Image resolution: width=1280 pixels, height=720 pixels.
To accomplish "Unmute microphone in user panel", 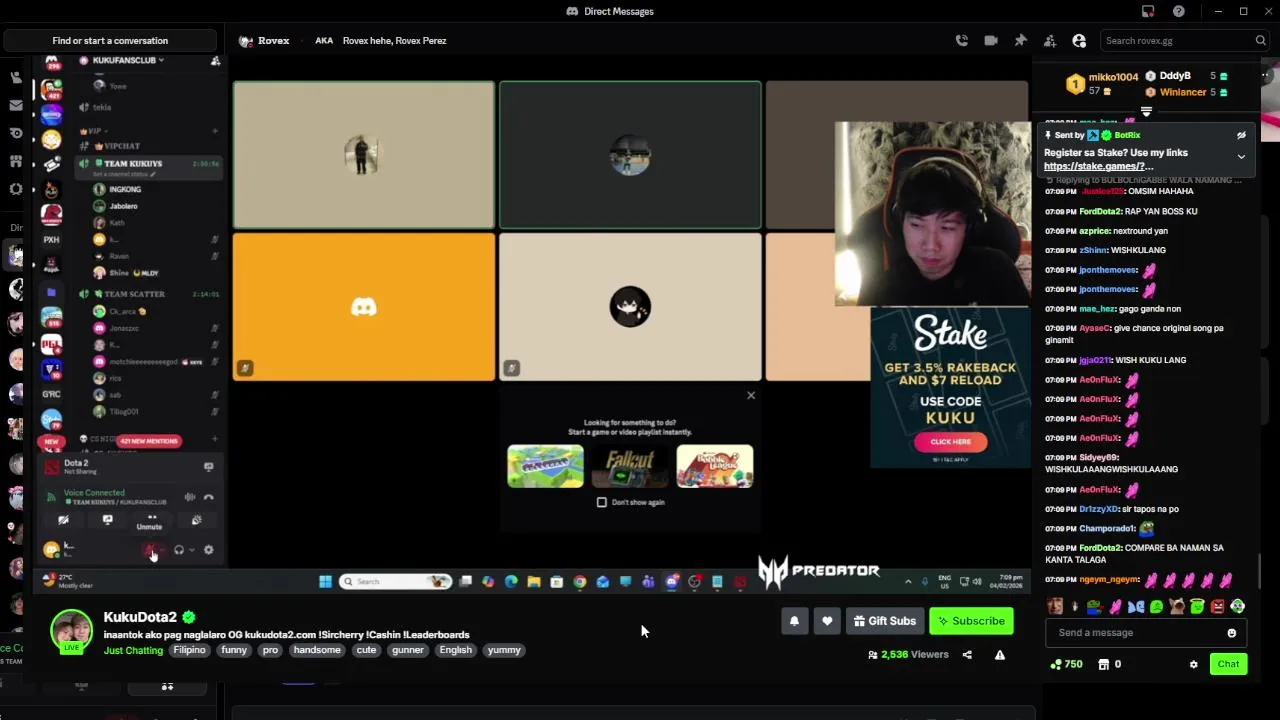I will pyautogui.click(x=150, y=550).
